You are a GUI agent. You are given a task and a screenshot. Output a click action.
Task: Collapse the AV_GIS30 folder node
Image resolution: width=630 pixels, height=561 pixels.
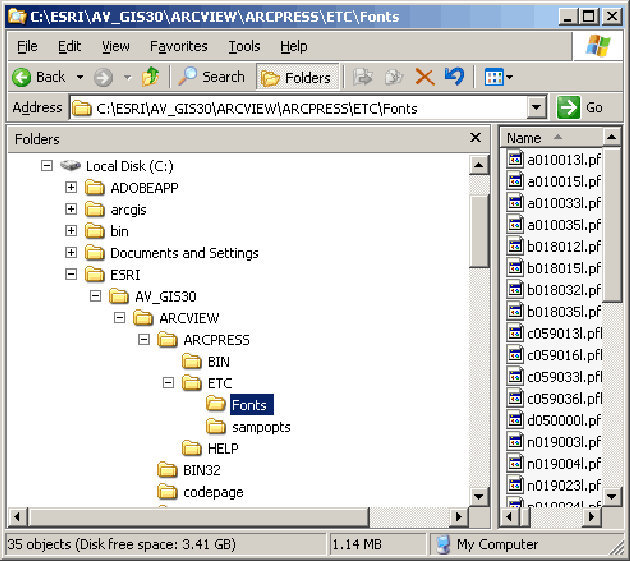click(x=95, y=296)
